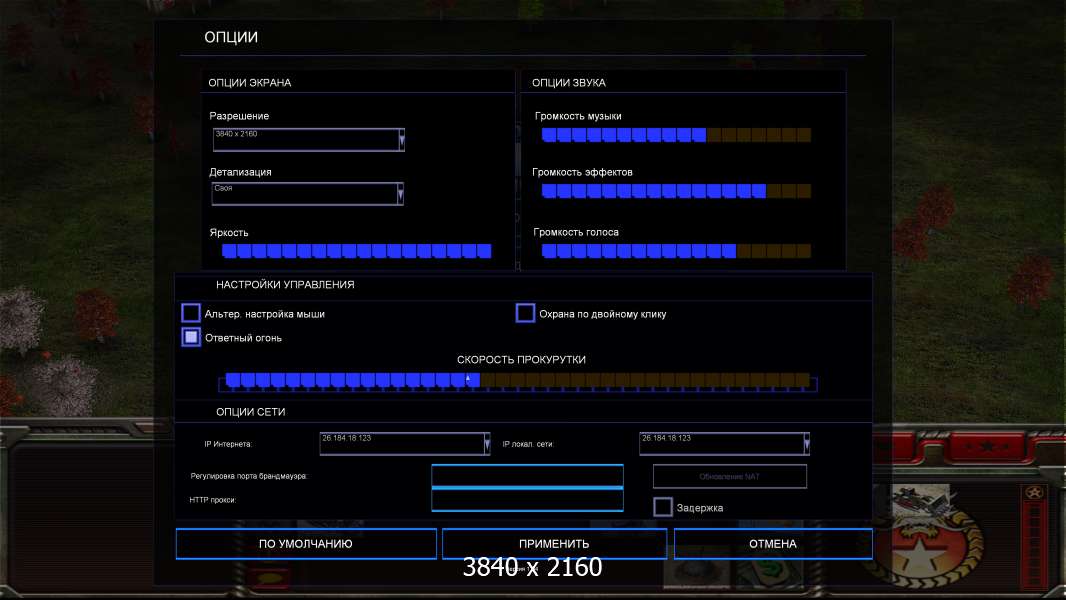
Task: Click ПРИМЕНИТЬ to apply settings
Action: click(554, 544)
